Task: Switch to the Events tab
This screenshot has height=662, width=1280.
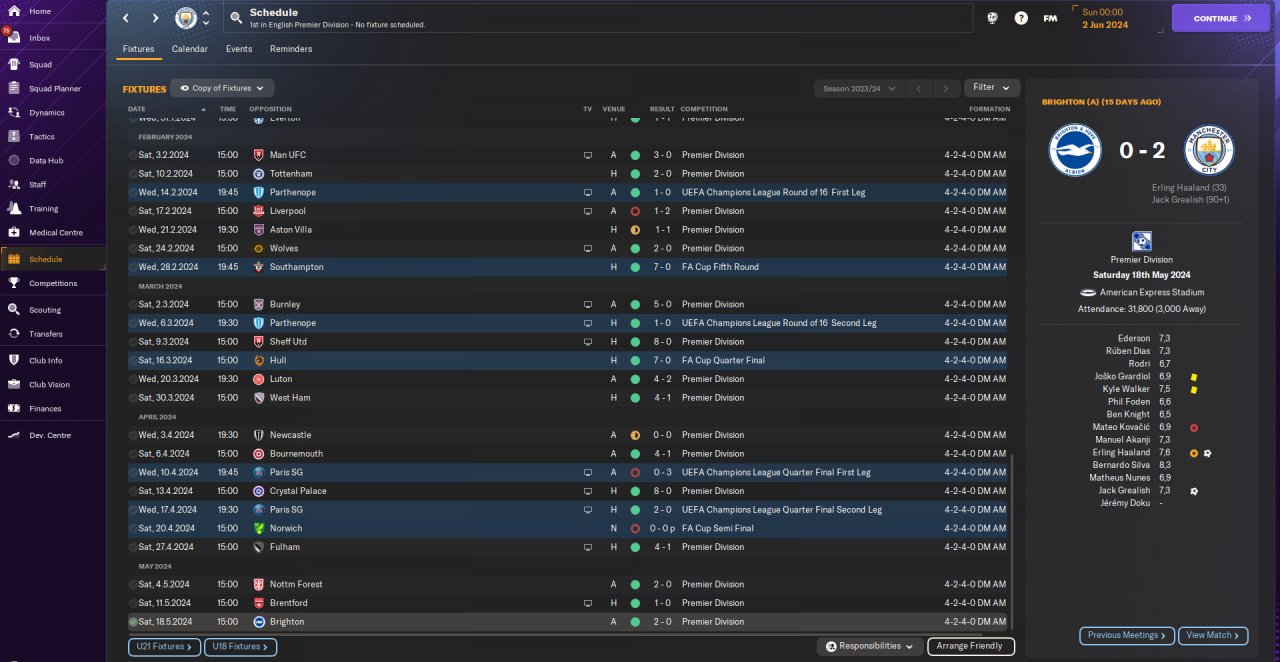Action: pos(239,49)
